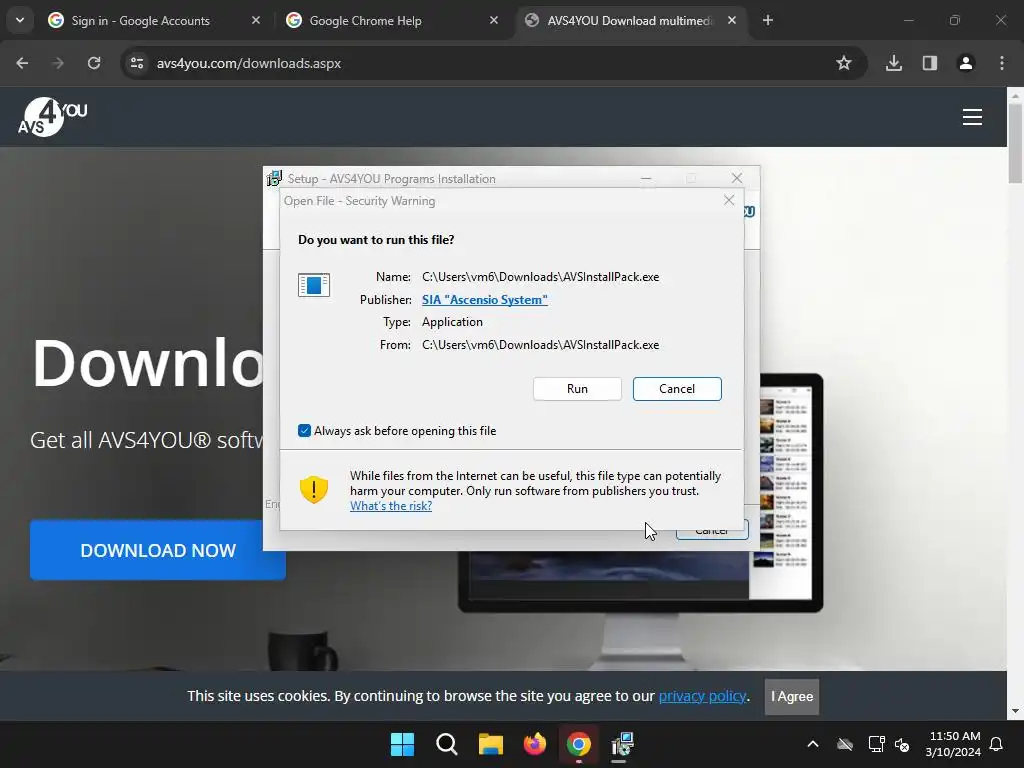Close the Google Chrome Help tab

494,20
